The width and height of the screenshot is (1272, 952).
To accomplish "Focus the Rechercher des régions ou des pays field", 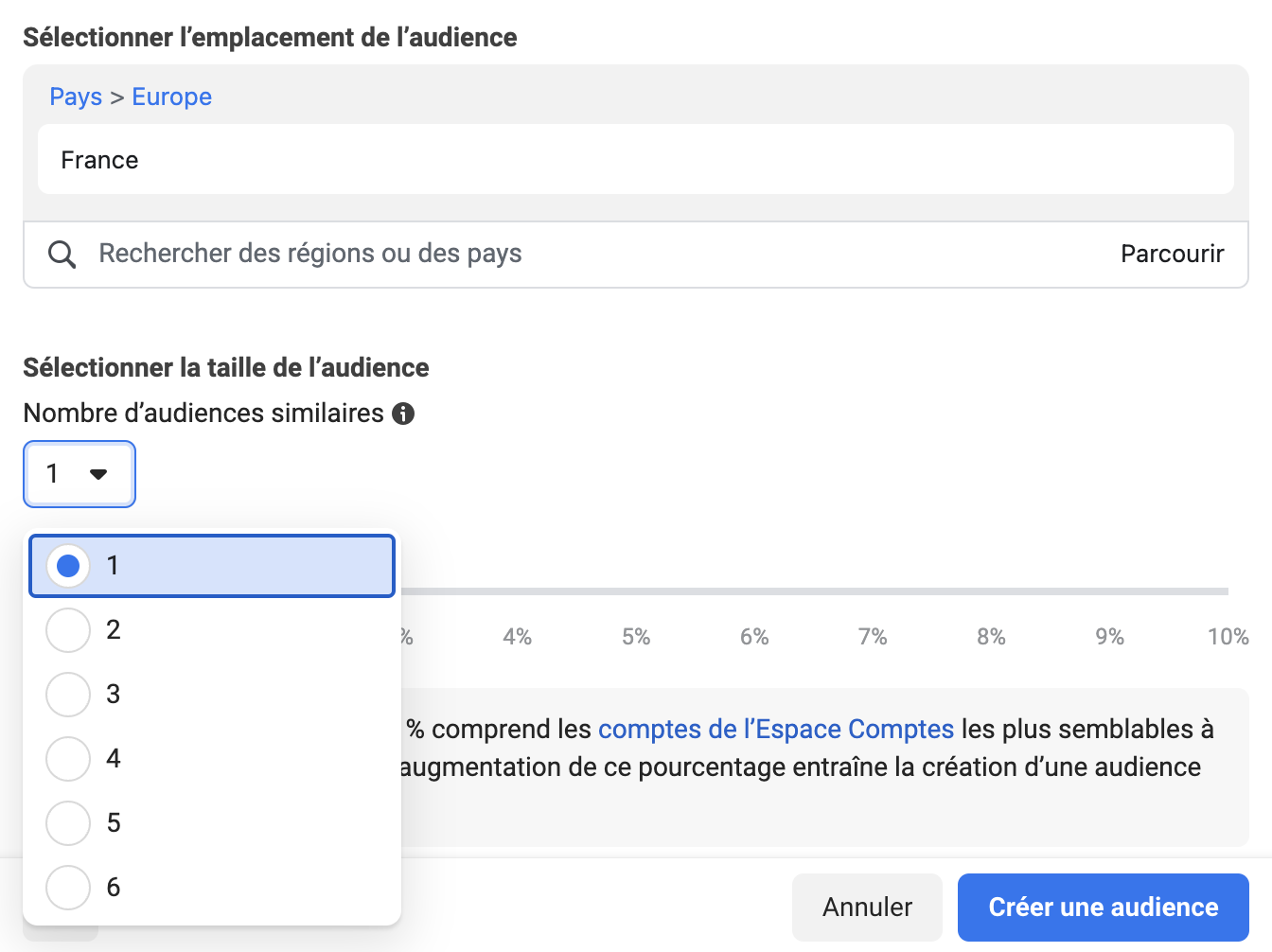I will click(568, 254).
